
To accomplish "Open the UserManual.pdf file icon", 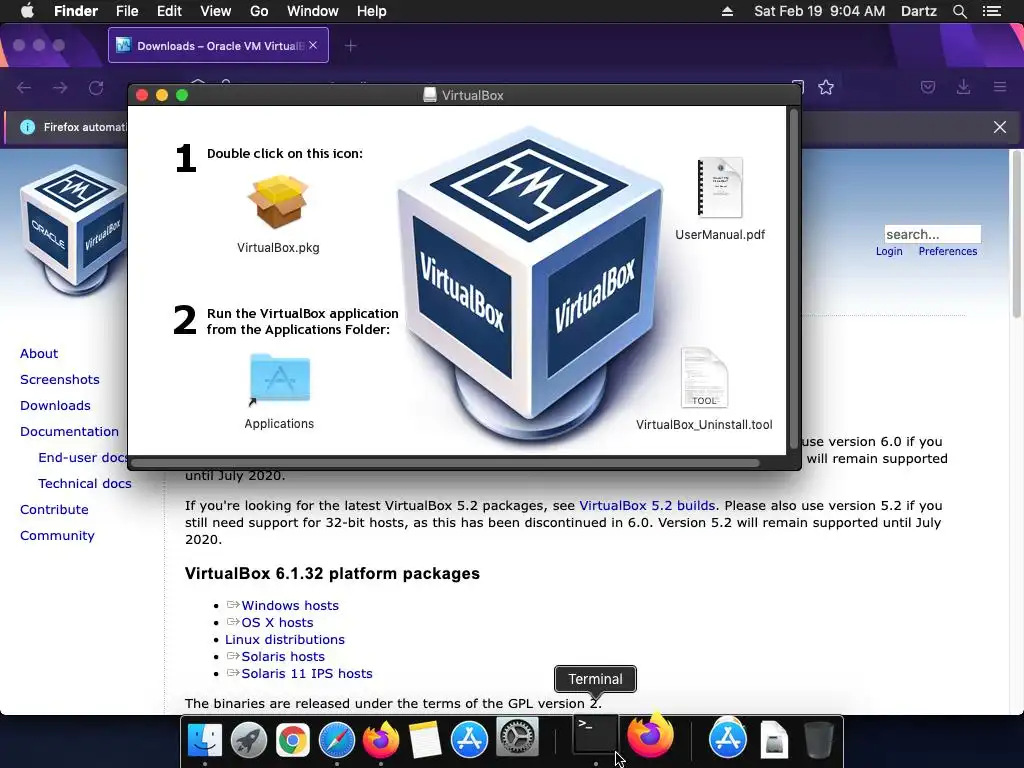I will (720, 188).
